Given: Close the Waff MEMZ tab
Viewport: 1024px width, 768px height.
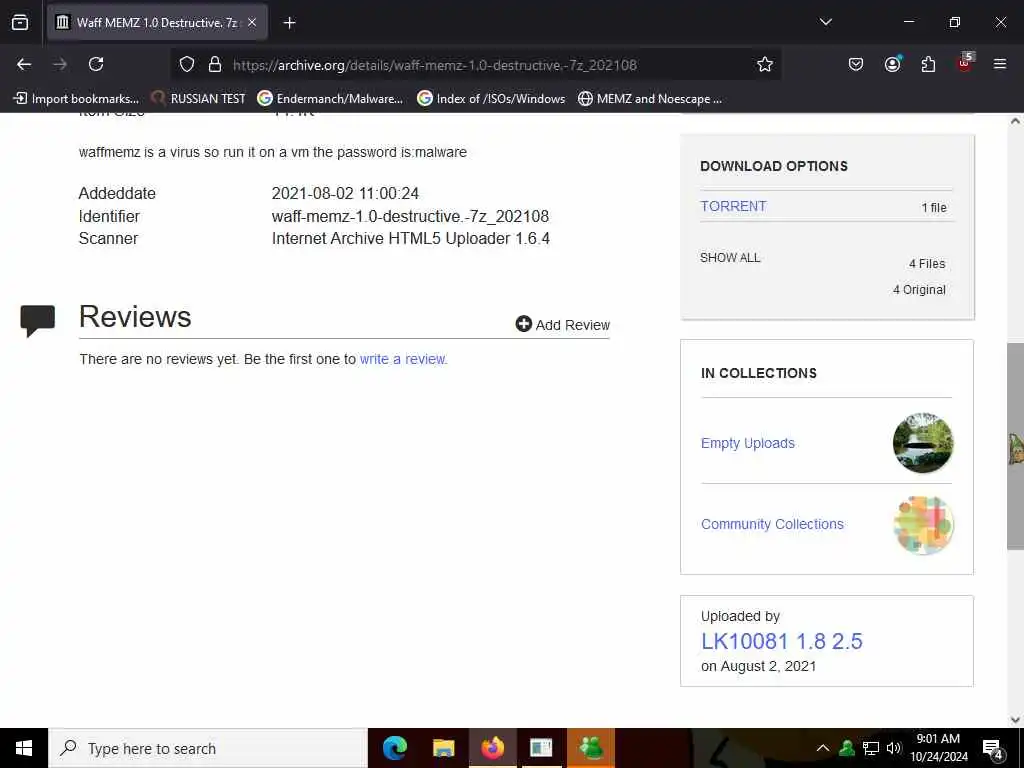Looking at the screenshot, I should pyautogui.click(x=252, y=22).
